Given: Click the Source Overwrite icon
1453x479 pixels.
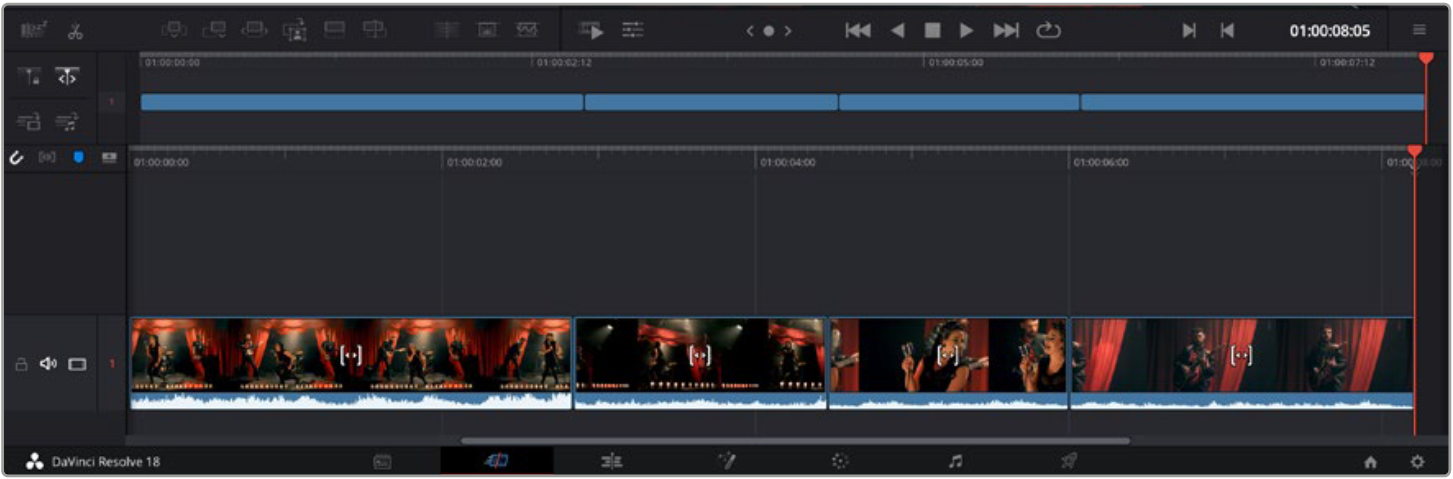Looking at the screenshot, I should click(374, 30).
